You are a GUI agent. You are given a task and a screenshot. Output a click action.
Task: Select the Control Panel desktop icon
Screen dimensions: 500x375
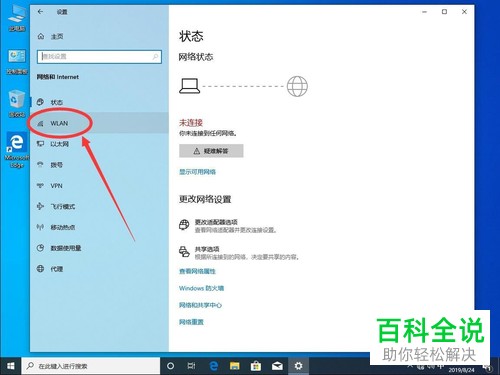click(17, 62)
